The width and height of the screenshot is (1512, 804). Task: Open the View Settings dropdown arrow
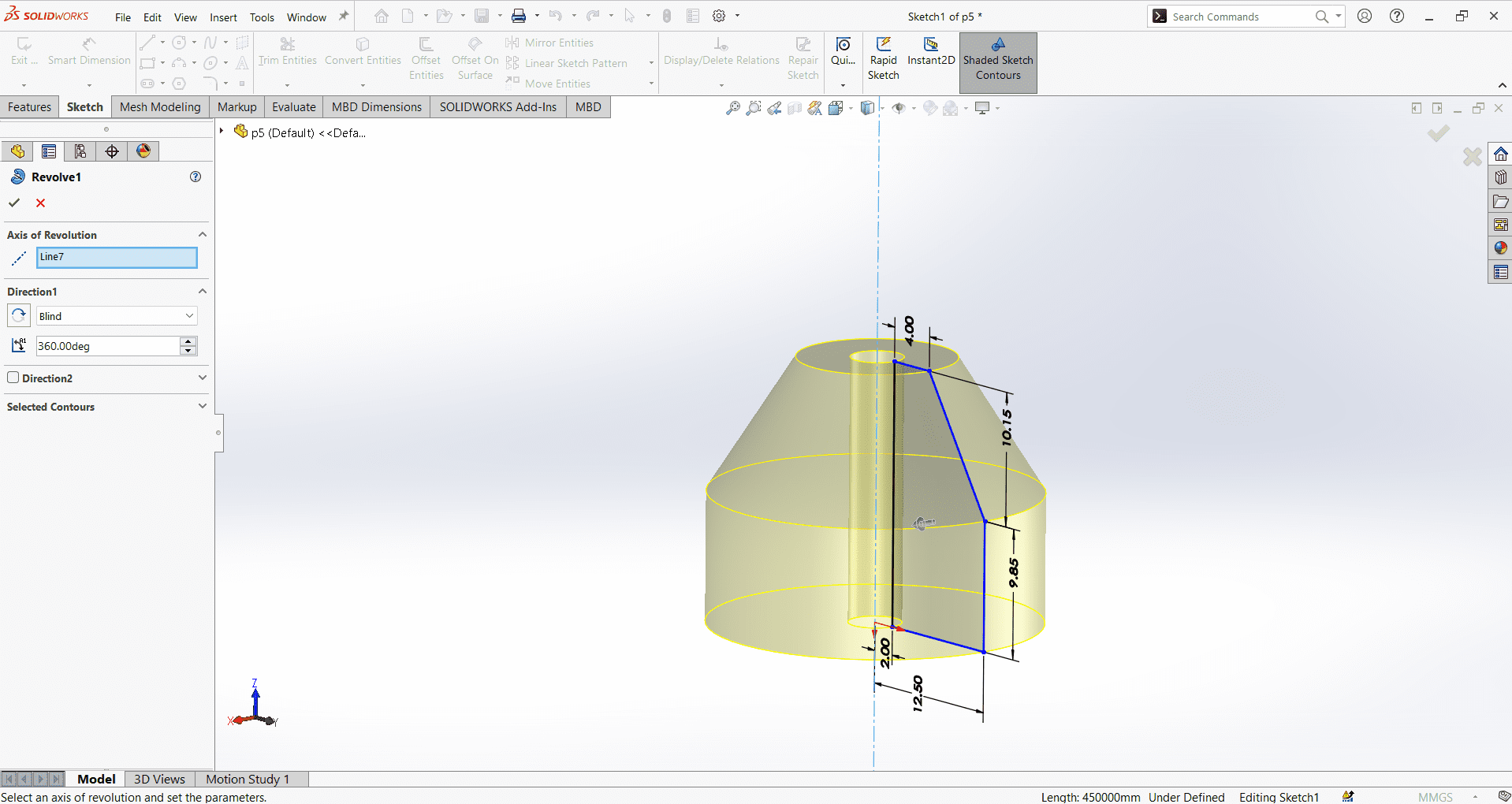click(x=997, y=108)
